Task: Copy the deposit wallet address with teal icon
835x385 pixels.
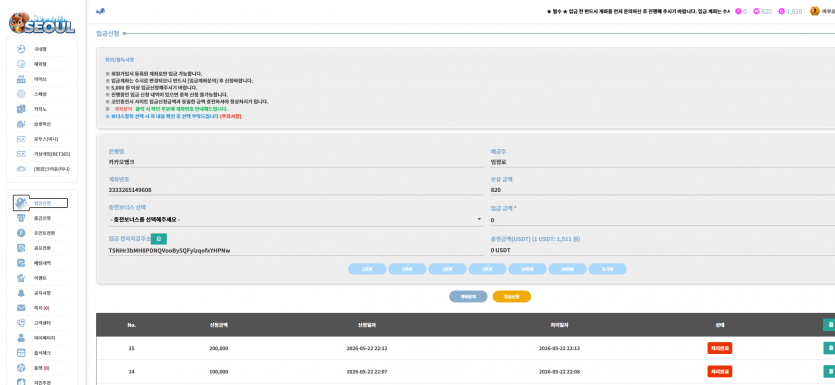Action: [x=159, y=239]
